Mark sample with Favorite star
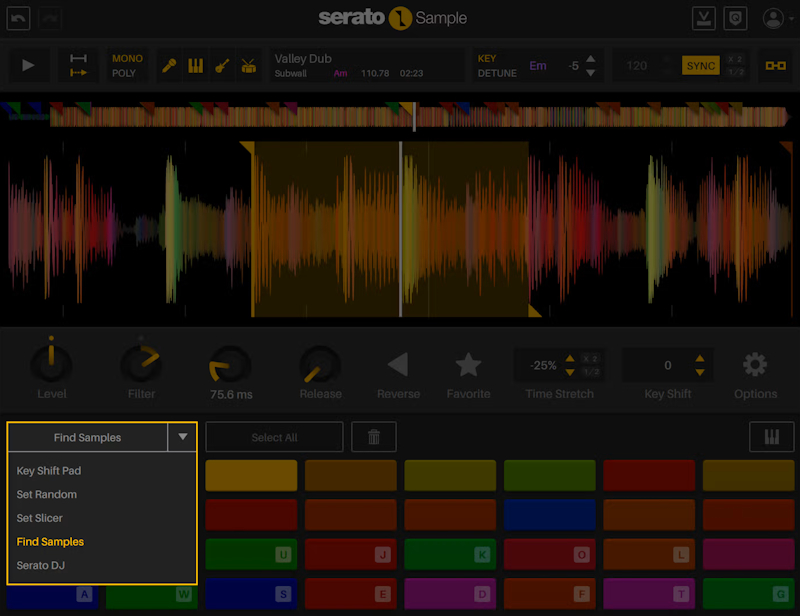Screen dimensions: 800x616 (468, 364)
